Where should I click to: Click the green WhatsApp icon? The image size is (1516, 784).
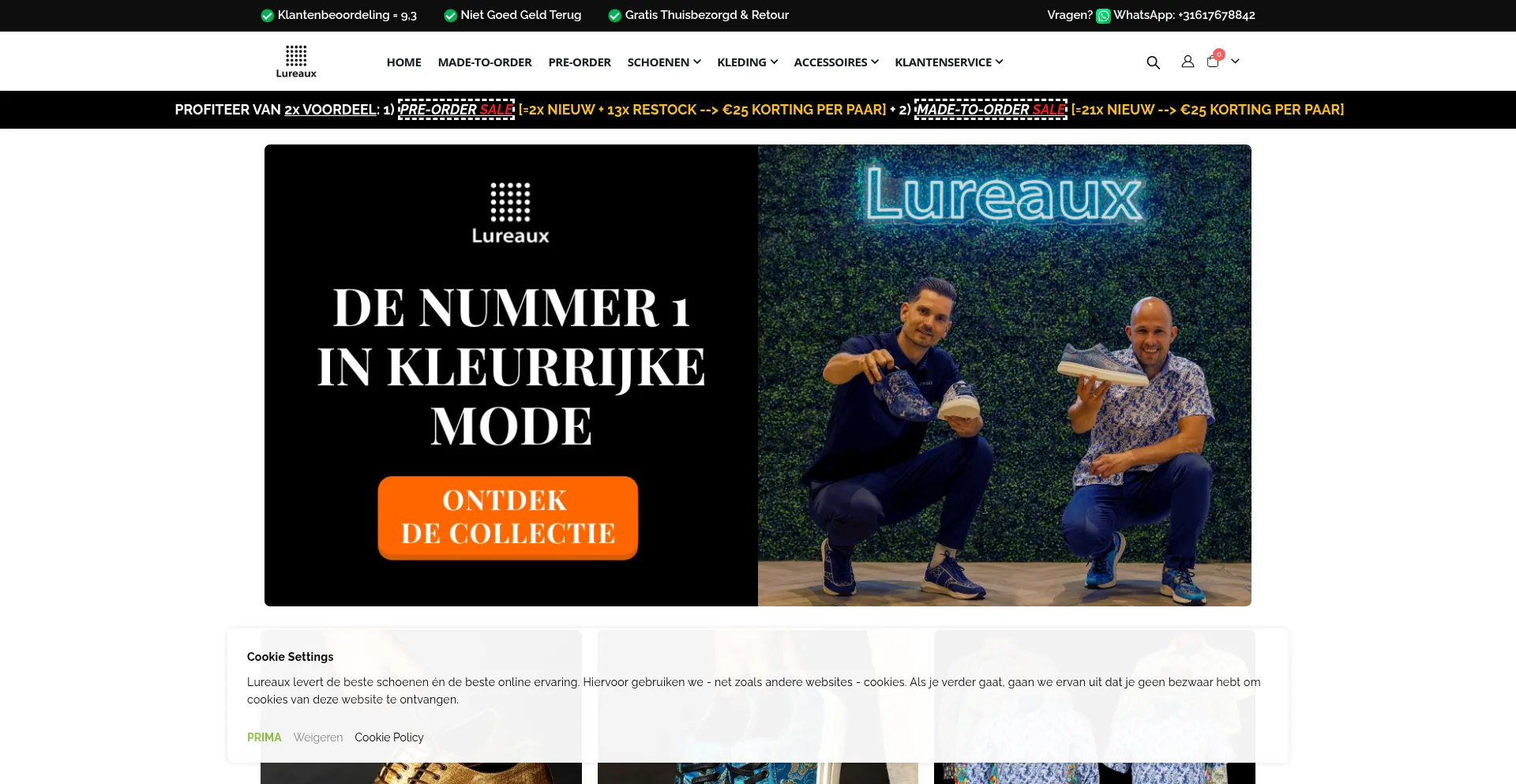[1103, 16]
